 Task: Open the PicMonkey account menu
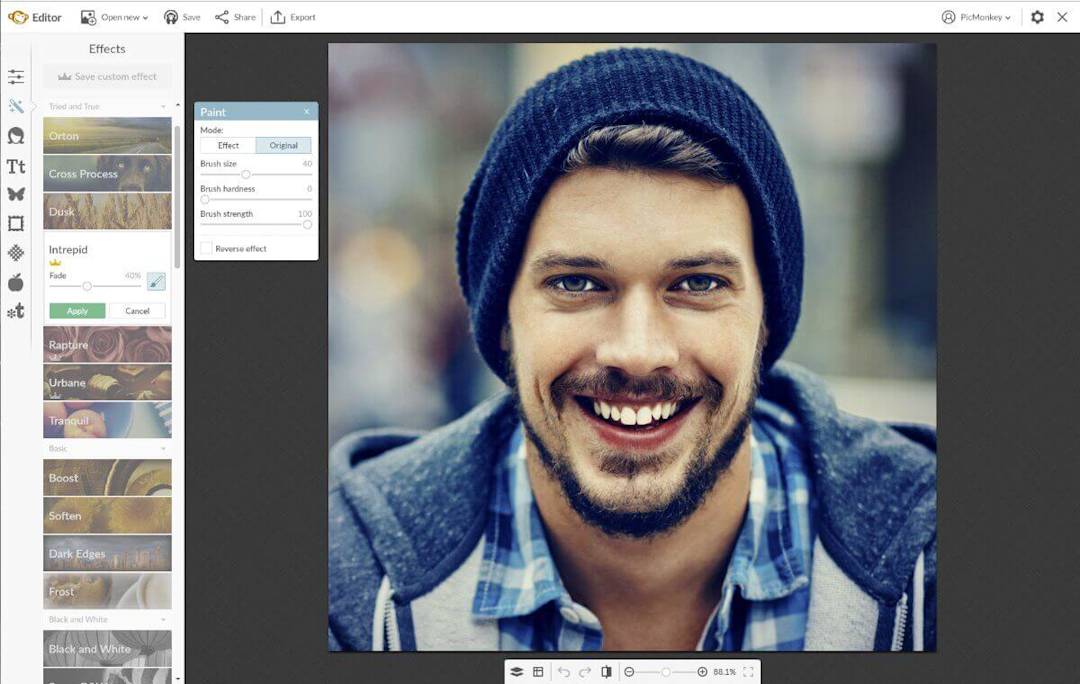(975, 16)
